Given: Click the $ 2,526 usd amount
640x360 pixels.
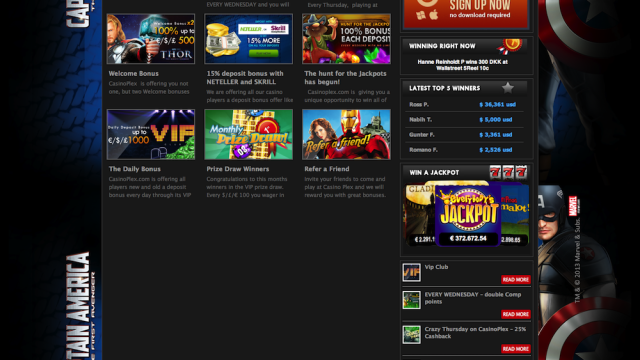Looking at the screenshot, I should pos(496,150).
